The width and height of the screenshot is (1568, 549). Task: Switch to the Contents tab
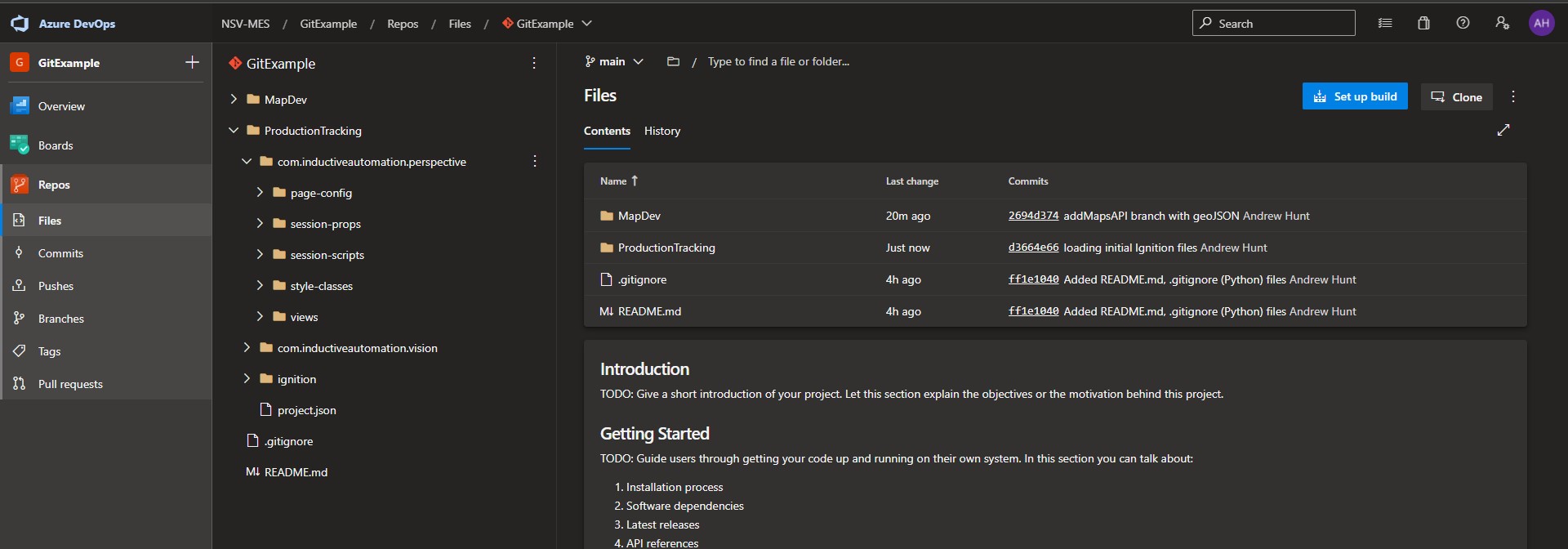tap(607, 131)
